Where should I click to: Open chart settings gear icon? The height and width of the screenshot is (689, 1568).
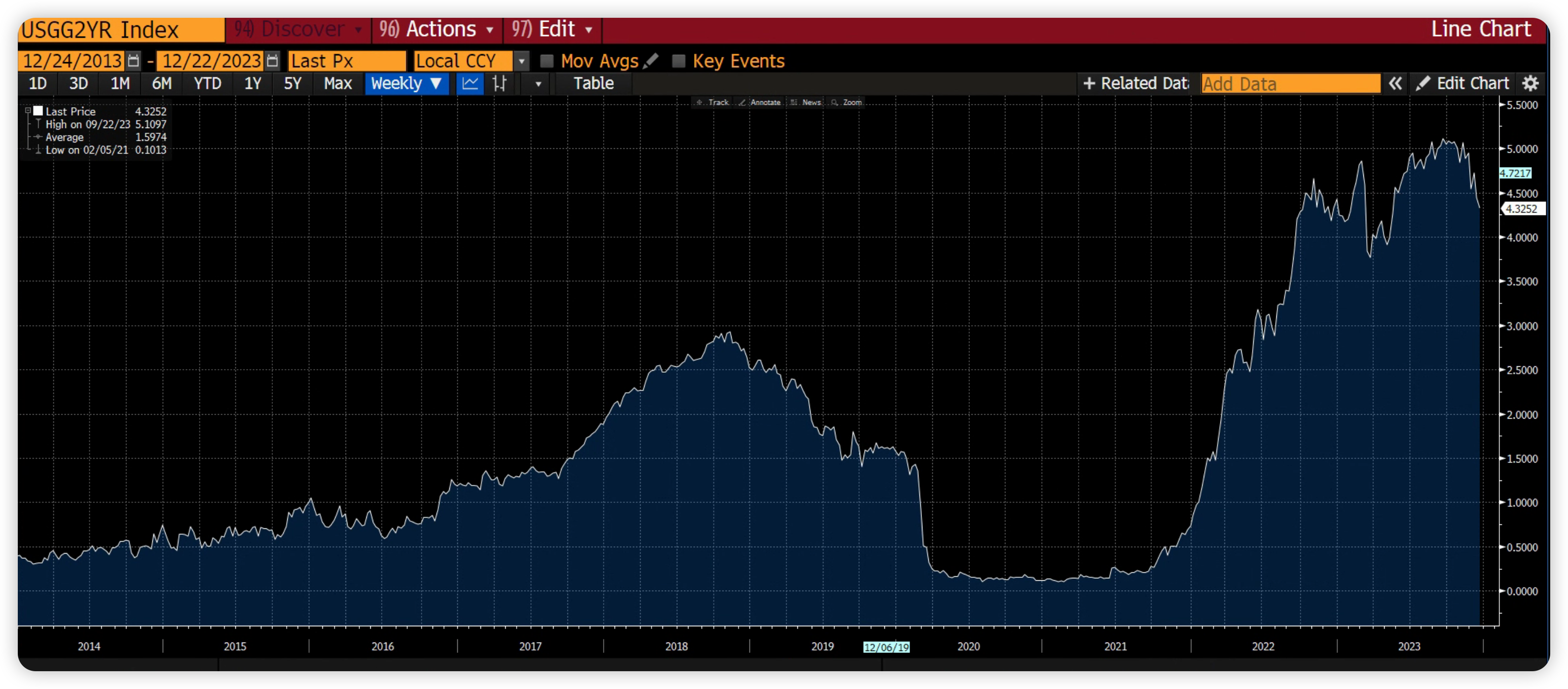pyautogui.click(x=1530, y=84)
